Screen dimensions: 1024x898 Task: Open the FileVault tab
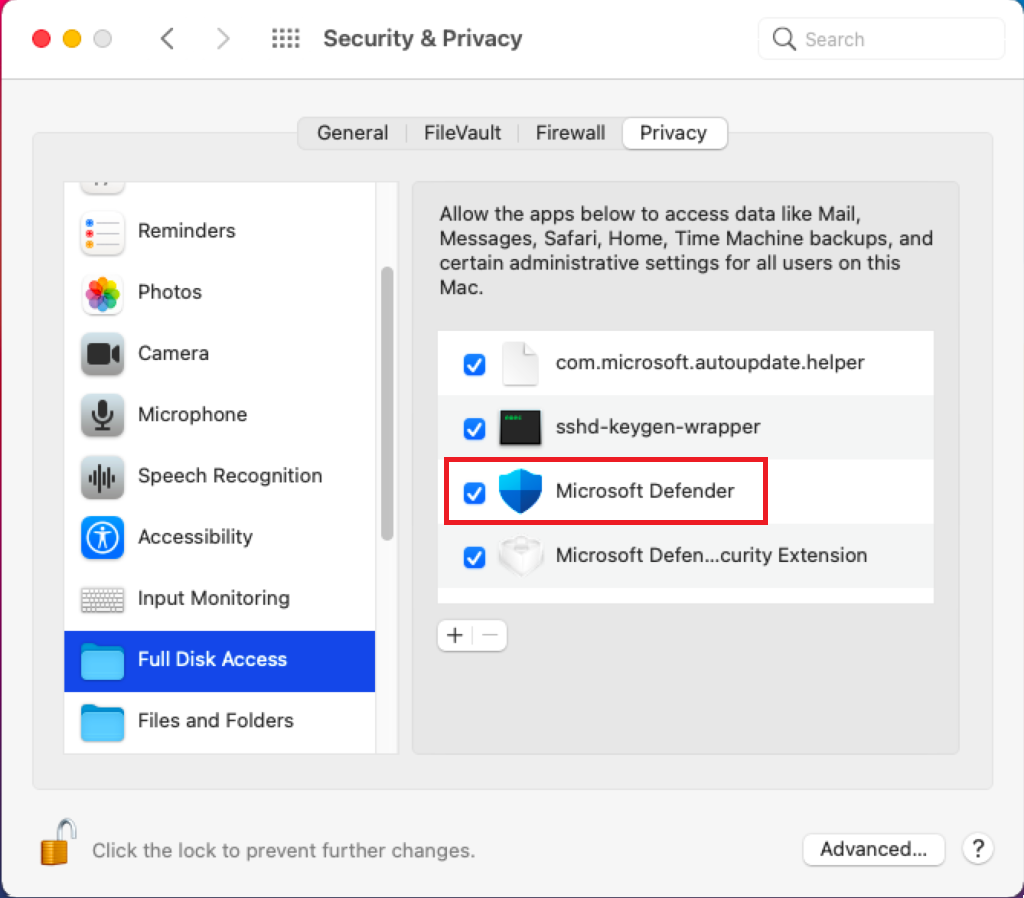pos(462,133)
